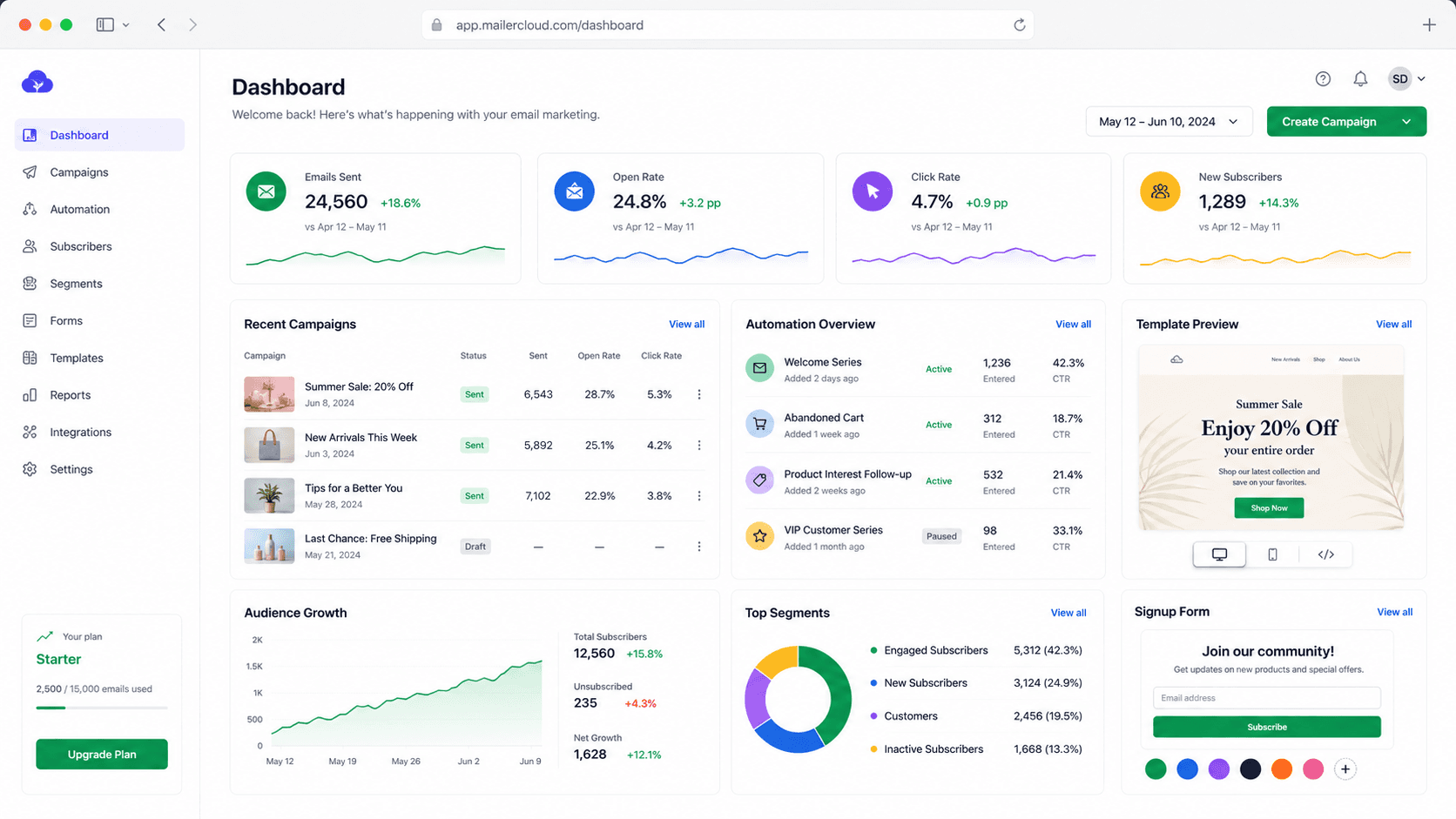The width and height of the screenshot is (1456, 819).
Task: Switch template preview to code view
Action: (x=1325, y=554)
